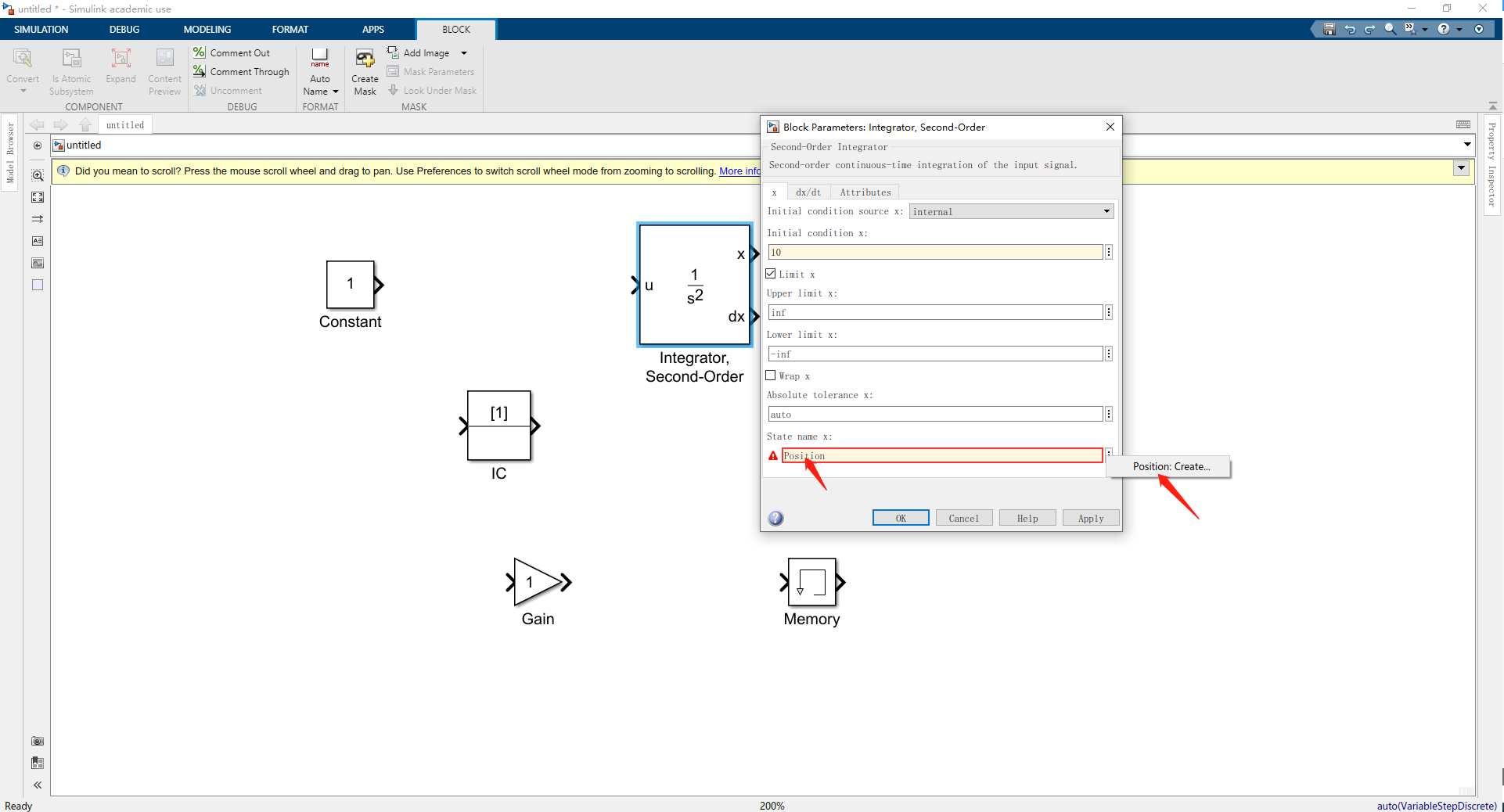This screenshot has width=1504, height=812.
Task: Click Cancel in Block Parameters dialog
Action: pyautogui.click(x=964, y=518)
